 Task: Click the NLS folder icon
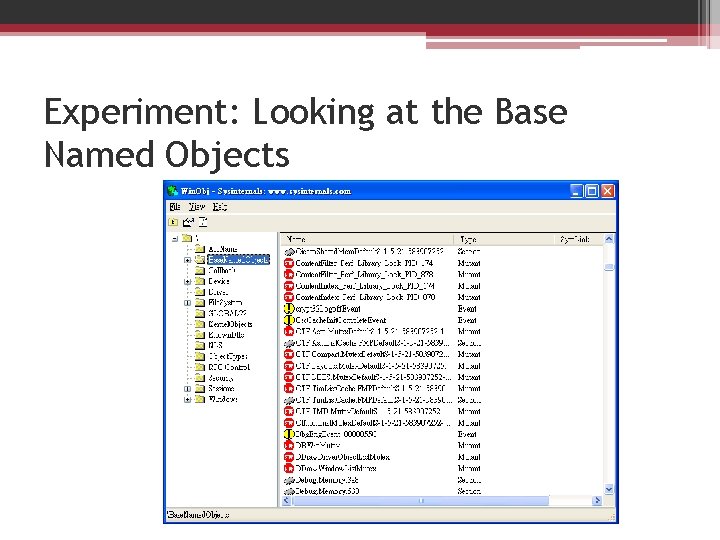200,345
